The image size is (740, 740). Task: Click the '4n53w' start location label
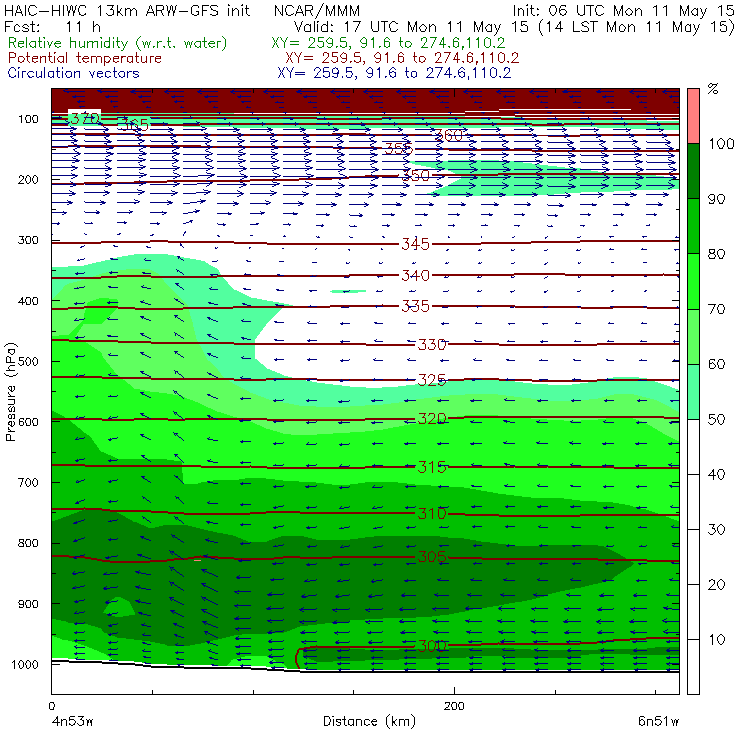click(x=72, y=722)
